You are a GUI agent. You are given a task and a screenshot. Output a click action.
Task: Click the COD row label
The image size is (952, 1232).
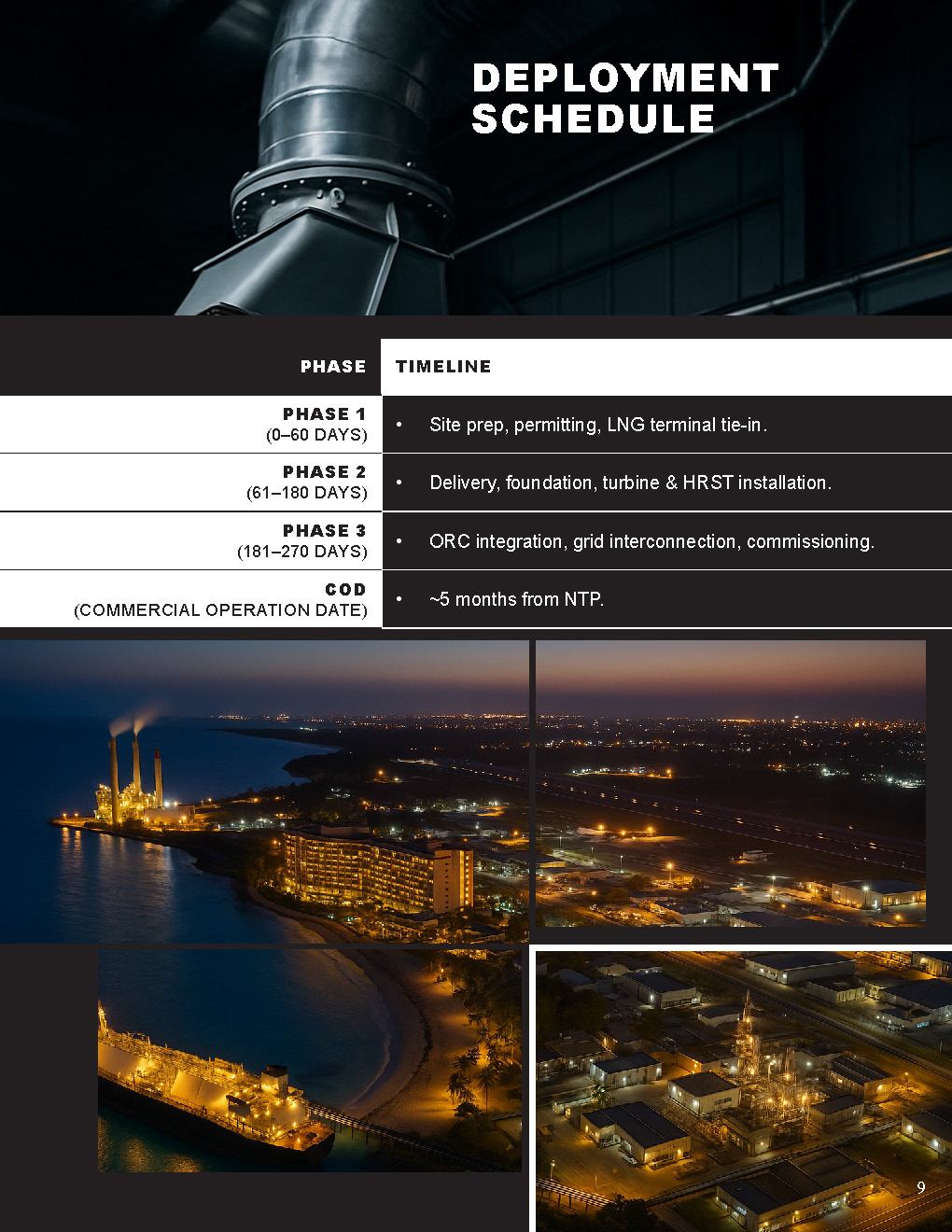pyautogui.click(x=345, y=589)
